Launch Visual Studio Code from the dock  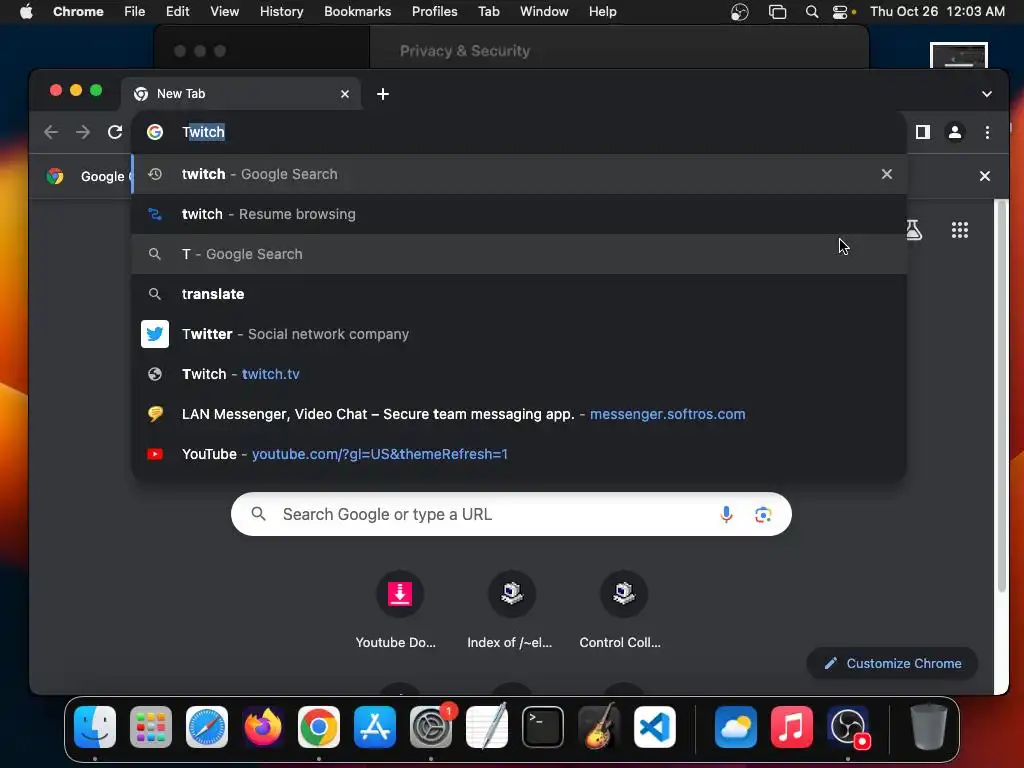tap(655, 727)
